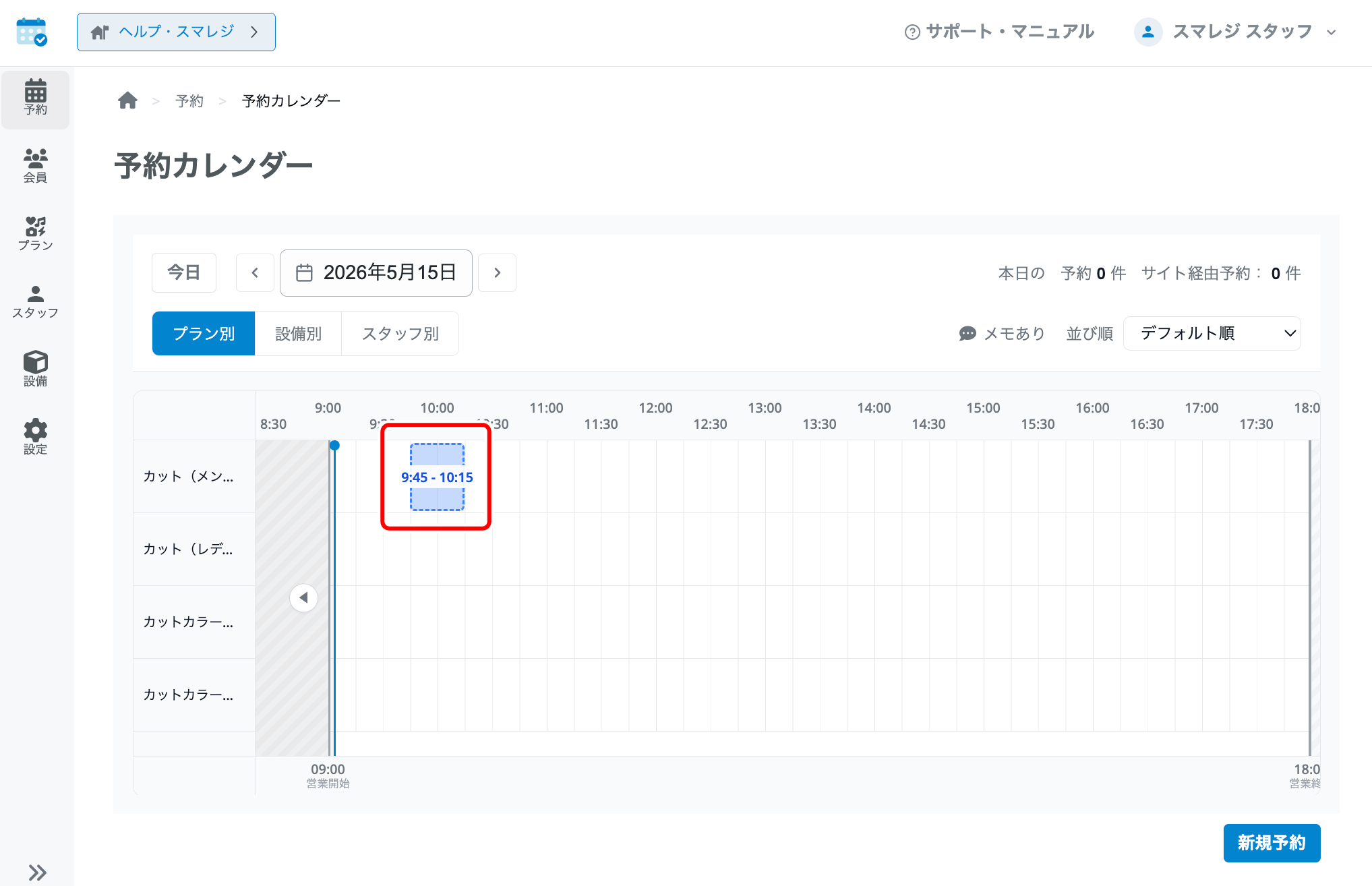The image size is (1372, 886).
Task: Open the 2026年5月15日 date picker
Action: click(376, 272)
